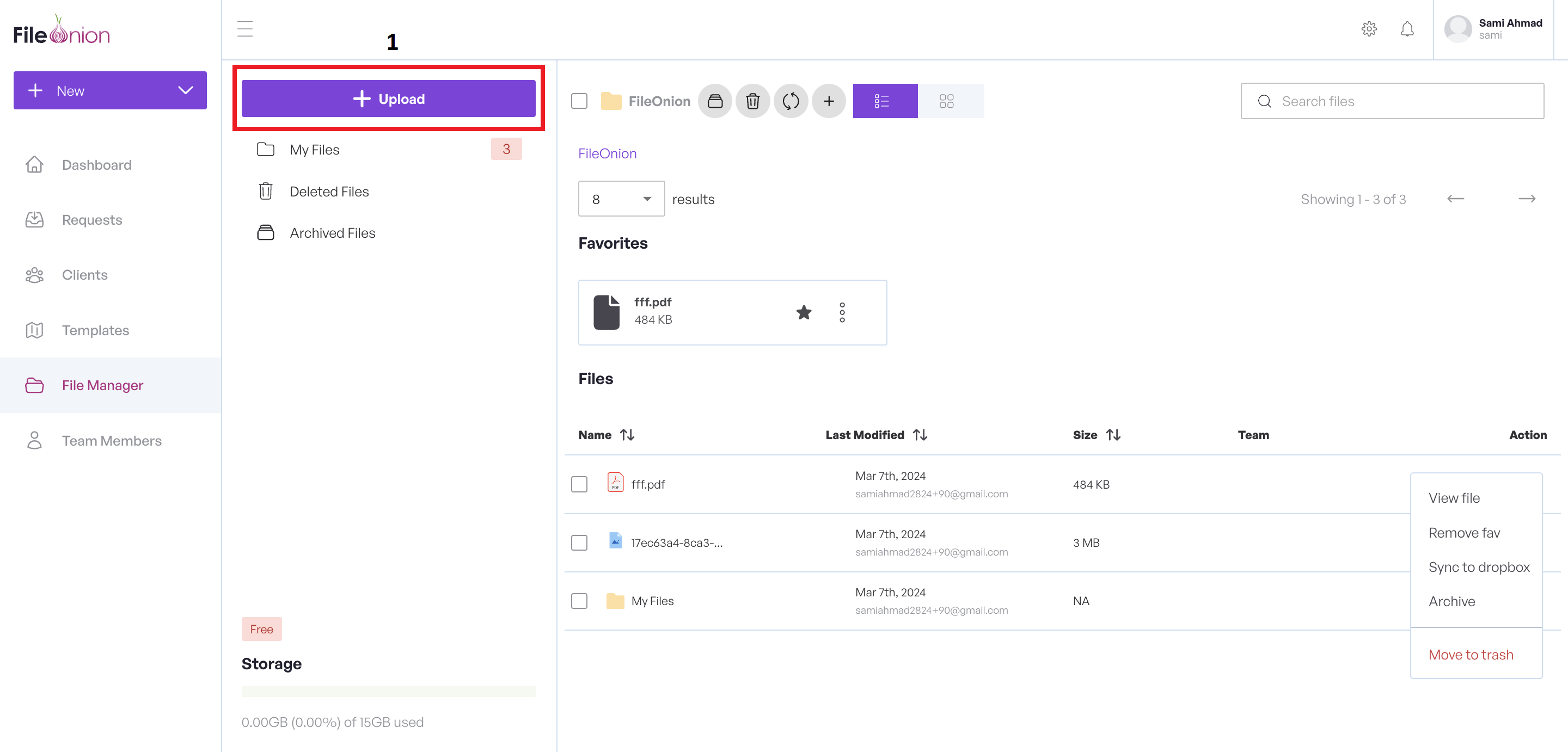Click the archive icon in the toolbar

click(x=715, y=101)
